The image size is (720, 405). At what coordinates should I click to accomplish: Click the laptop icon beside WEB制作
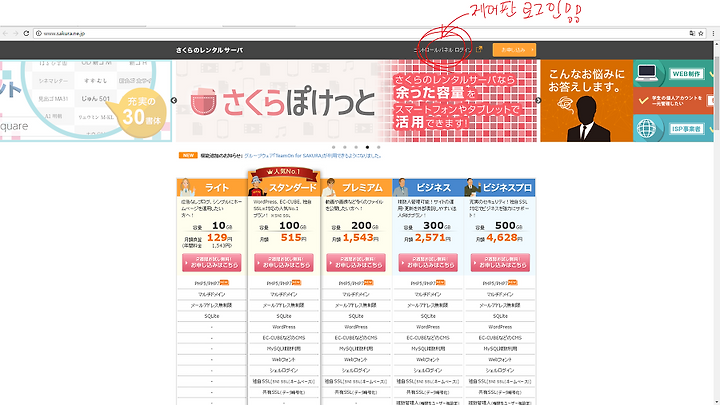(x=647, y=73)
